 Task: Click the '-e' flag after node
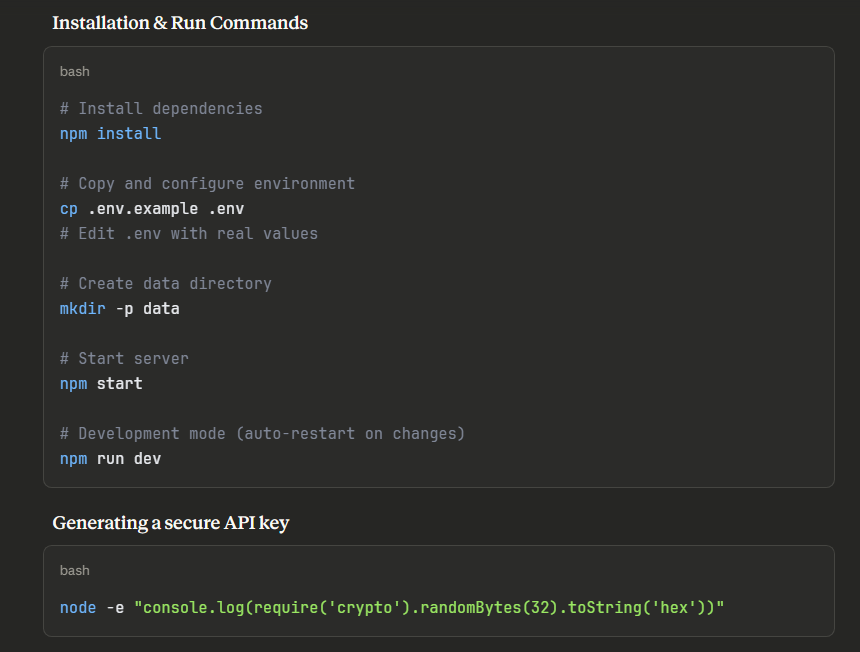pos(115,607)
